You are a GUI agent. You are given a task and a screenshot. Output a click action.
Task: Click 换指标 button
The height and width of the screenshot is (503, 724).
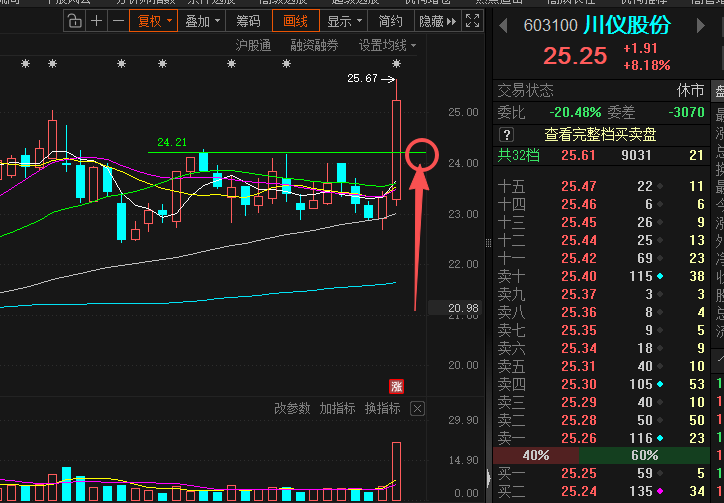(382, 408)
